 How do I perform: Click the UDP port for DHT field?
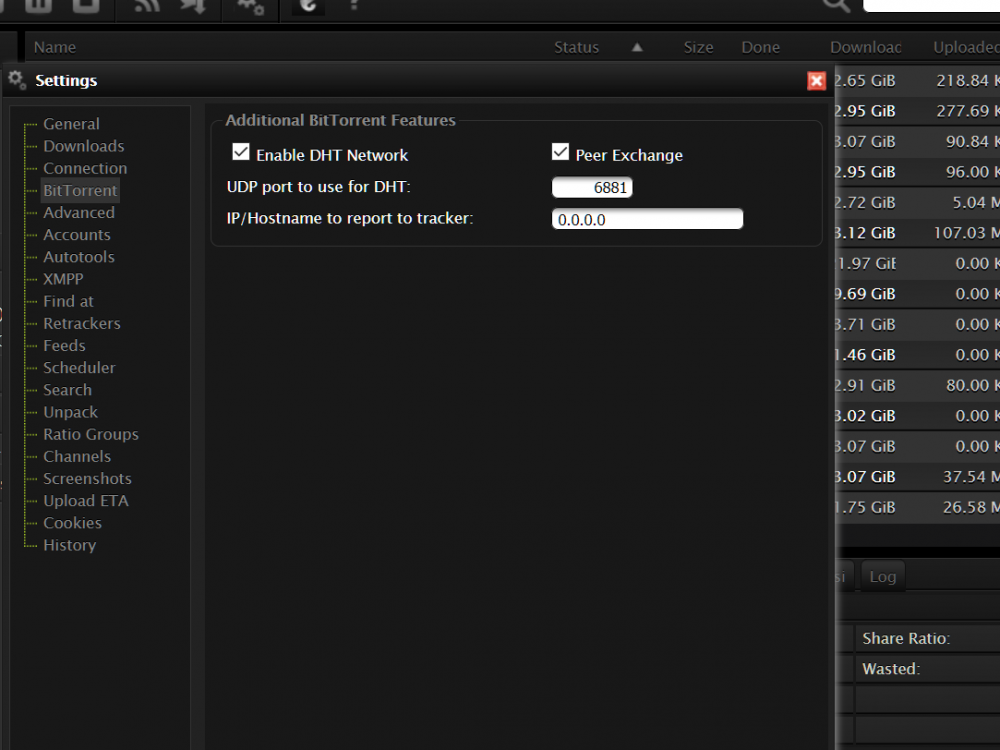[592, 188]
